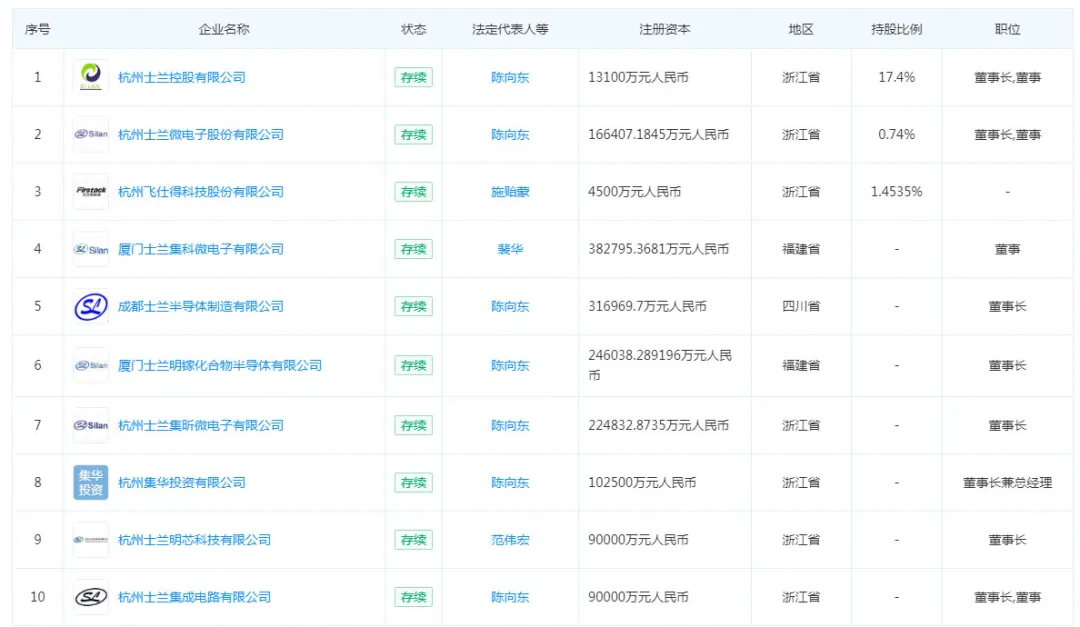Select the 地区 column header
Screen dimensions: 1080x627
click(801, 29)
